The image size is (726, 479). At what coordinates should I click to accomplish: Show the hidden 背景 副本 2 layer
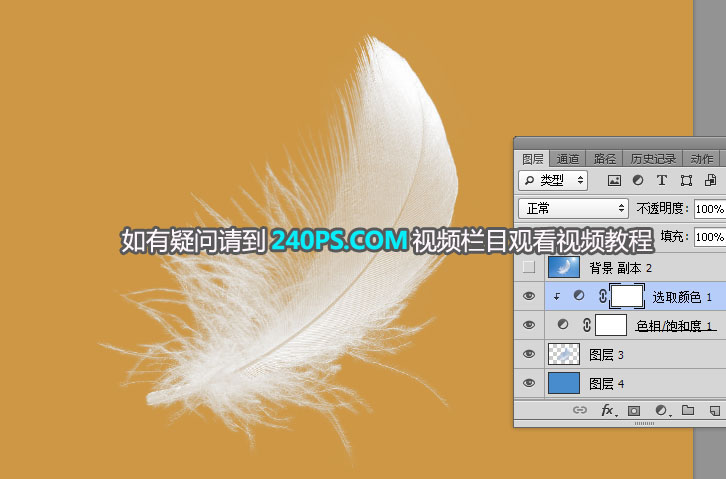pos(529,267)
